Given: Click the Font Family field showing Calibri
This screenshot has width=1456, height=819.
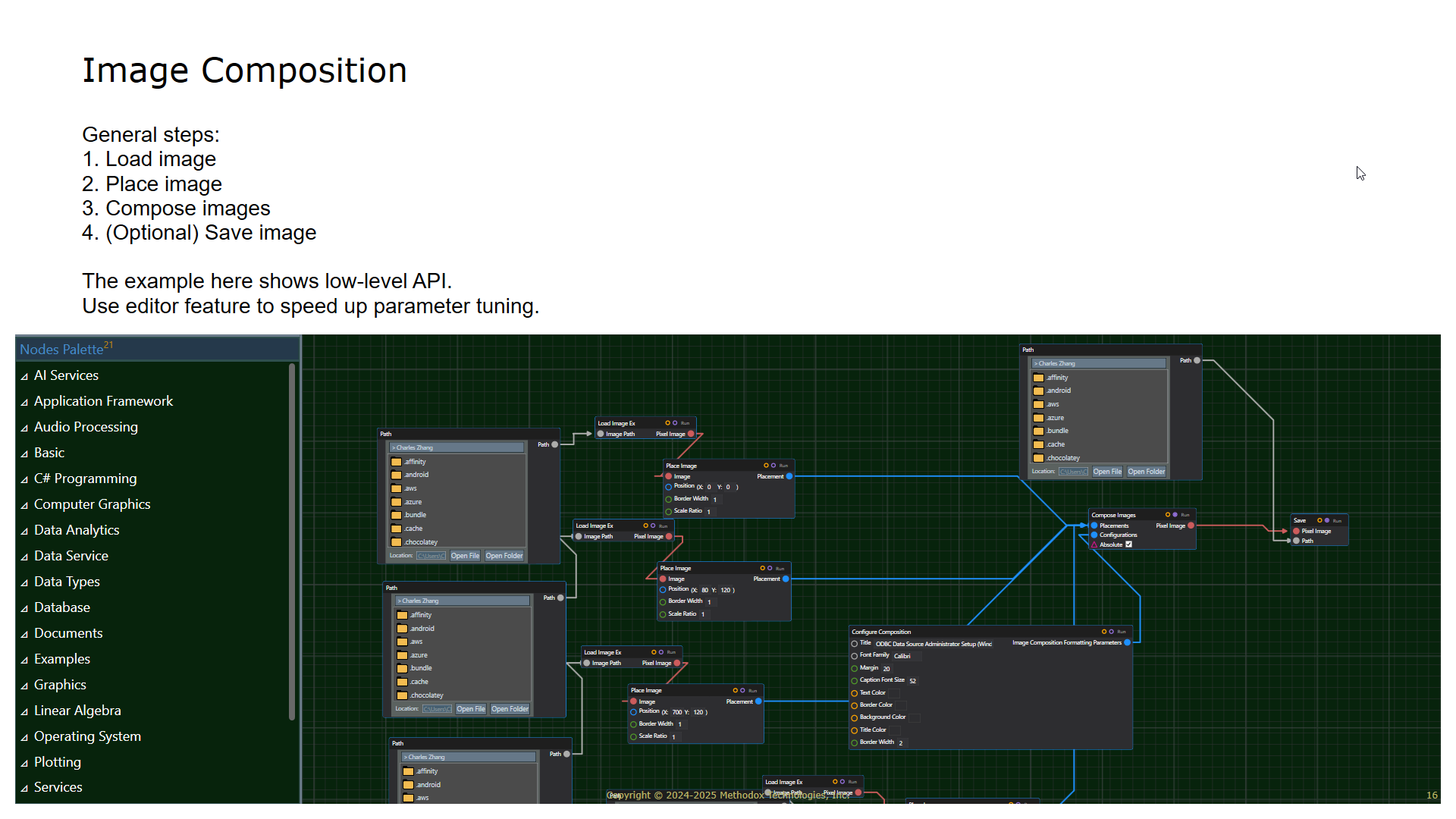Looking at the screenshot, I should click(907, 656).
